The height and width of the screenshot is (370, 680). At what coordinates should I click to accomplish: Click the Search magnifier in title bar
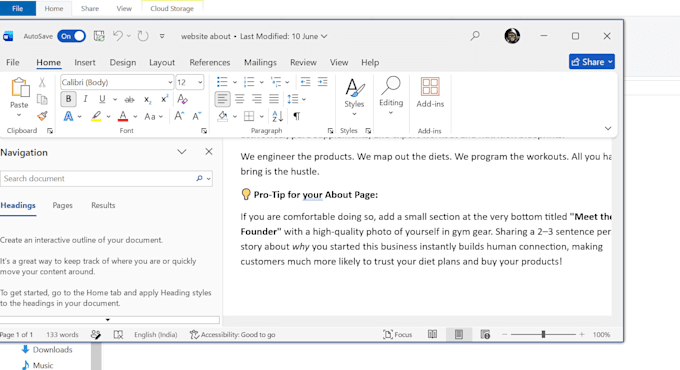475,36
